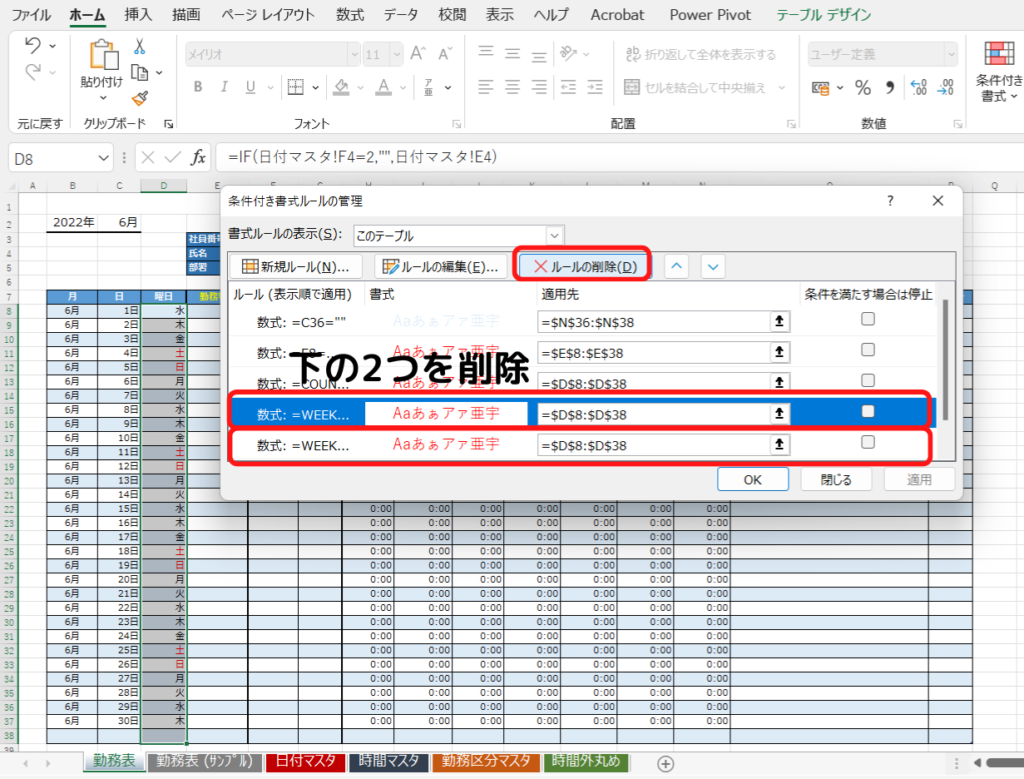Click the add new sheet plus icon
The height and width of the screenshot is (779, 1024).
(665, 763)
